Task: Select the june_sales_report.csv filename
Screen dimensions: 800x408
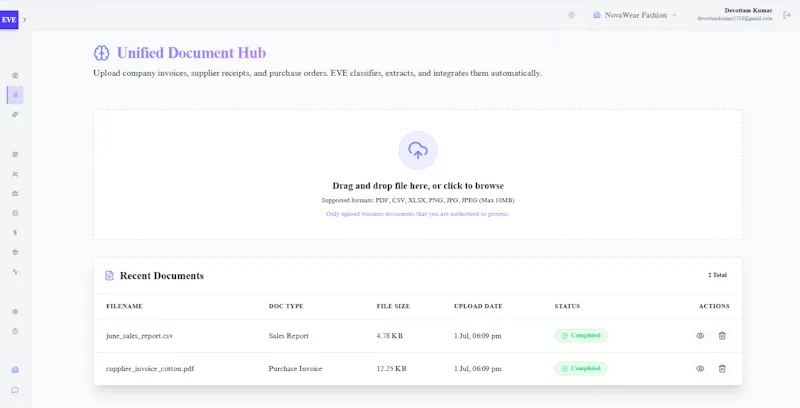Action: point(140,336)
